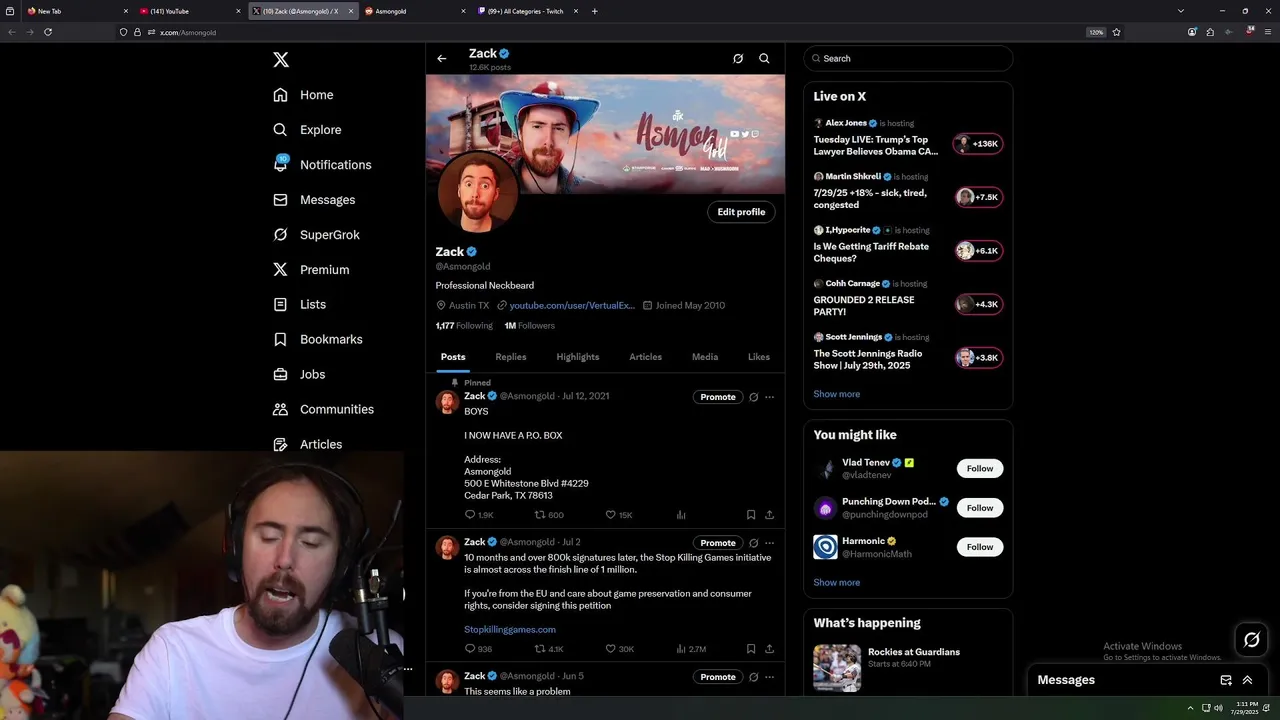Follow Harmonic
Image resolution: width=1280 pixels, height=720 pixels.
(x=980, y=547)
